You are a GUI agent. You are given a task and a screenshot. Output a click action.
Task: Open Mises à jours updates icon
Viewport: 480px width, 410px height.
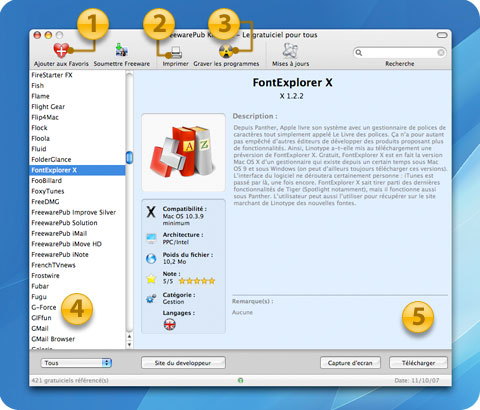(x=290, y=50)
